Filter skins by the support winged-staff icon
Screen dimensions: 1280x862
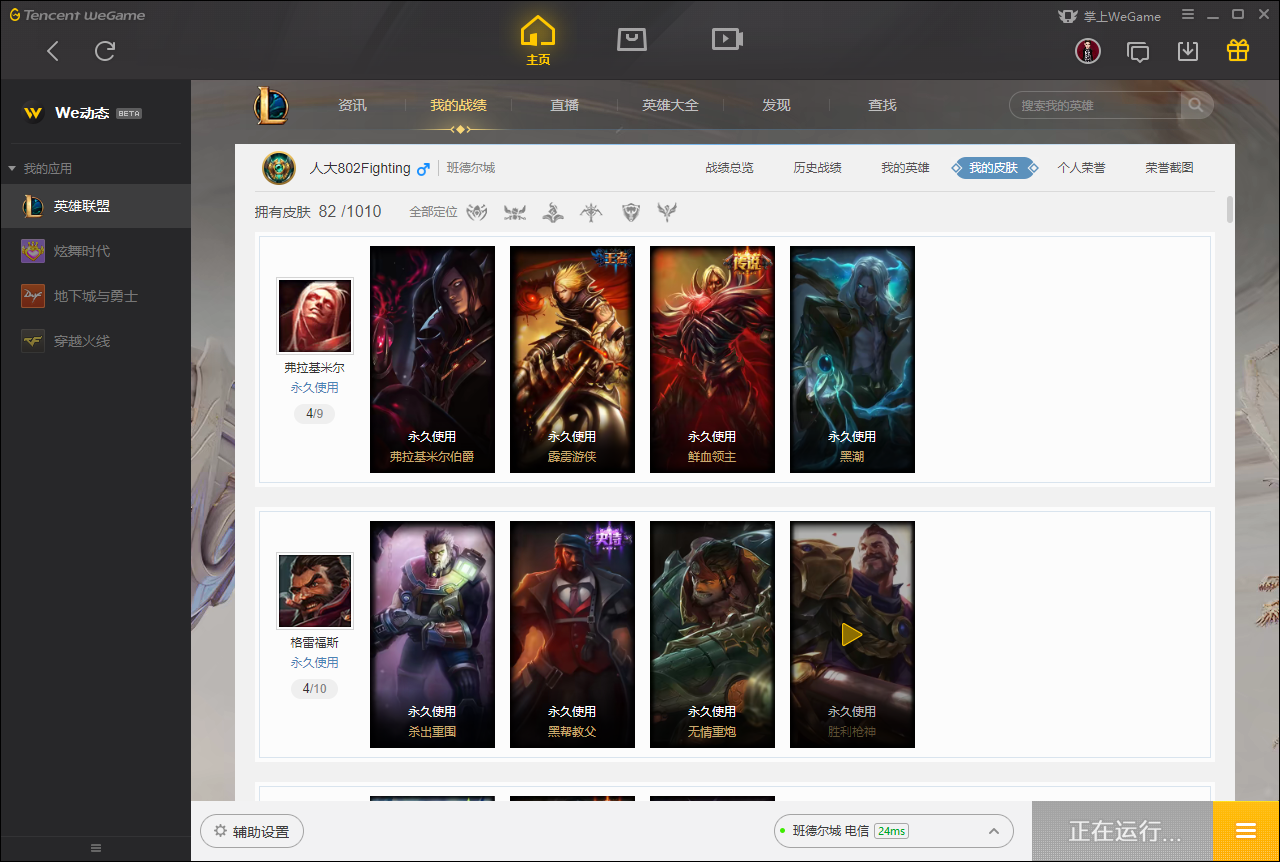point(667,212)
